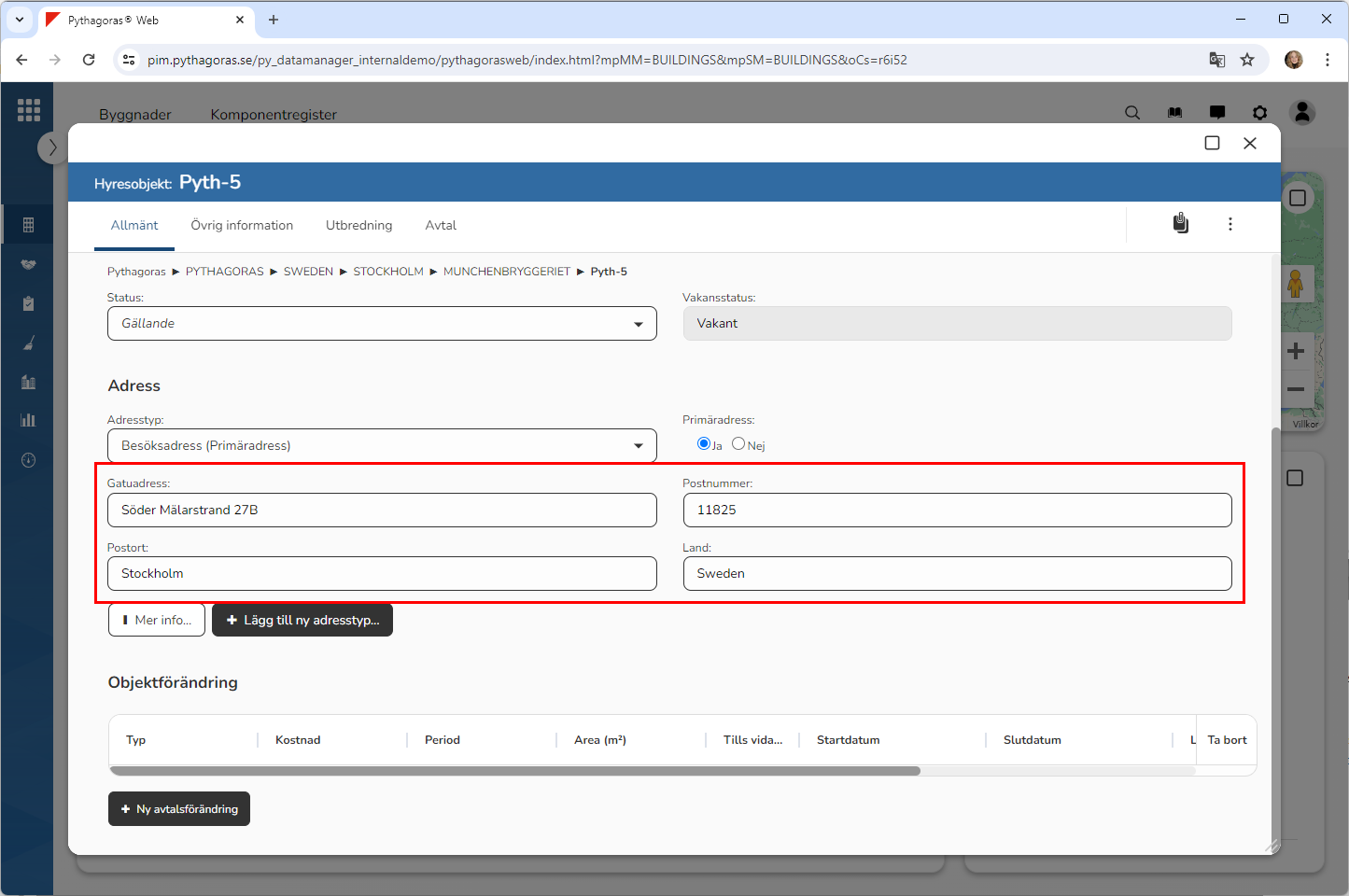Click the 'Ny avtalsförändring' button
The height and width of the screenshot is (896, 1349).
179,809
